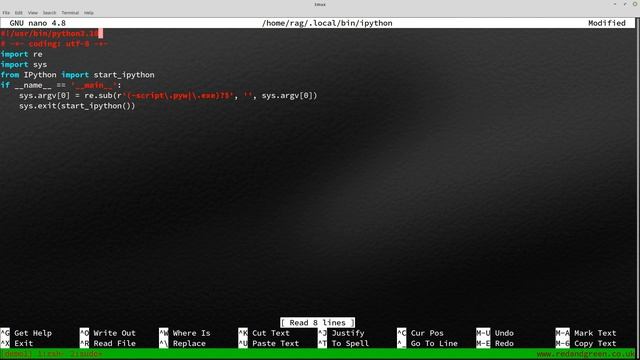Open the Terminal menu

click(x=70, y=13)
